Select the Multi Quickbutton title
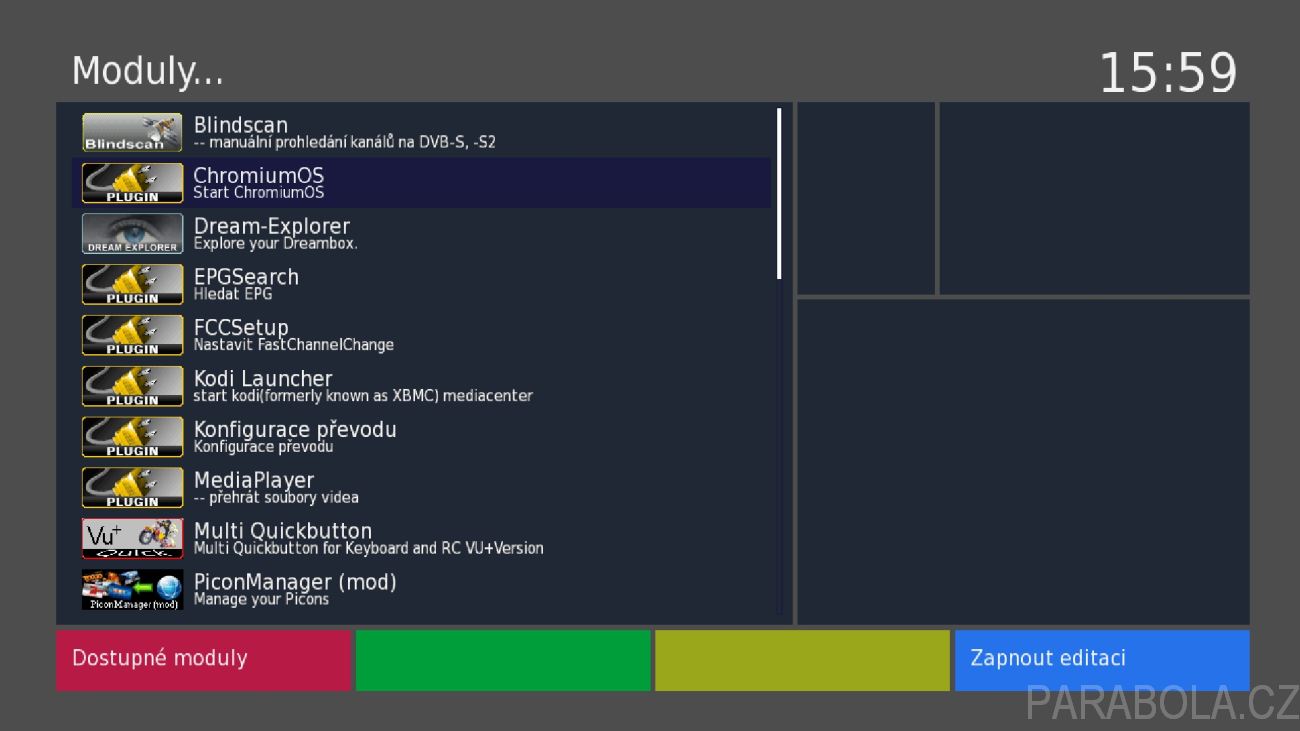This screenshot has width=1300, height=731. 283,531
